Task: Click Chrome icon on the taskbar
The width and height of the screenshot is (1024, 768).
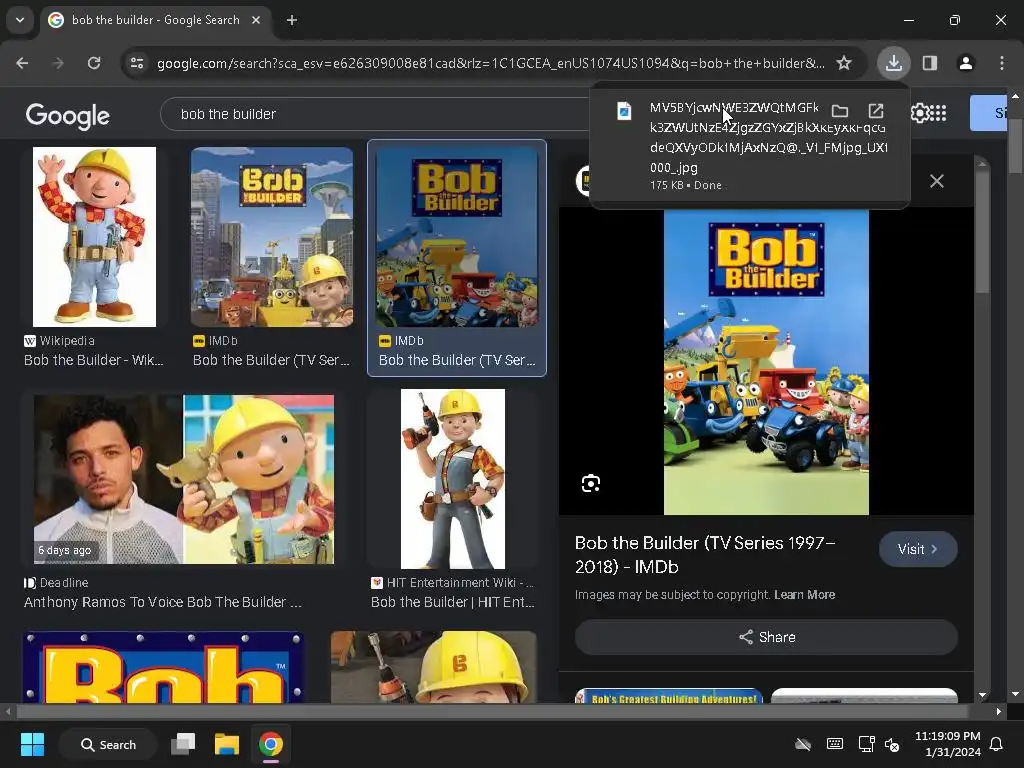Action: click(x=270, y=744)
